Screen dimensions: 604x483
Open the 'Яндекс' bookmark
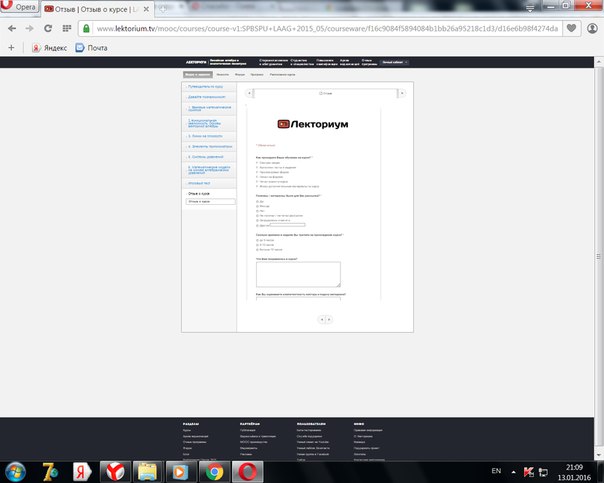(x=50, y=48)
